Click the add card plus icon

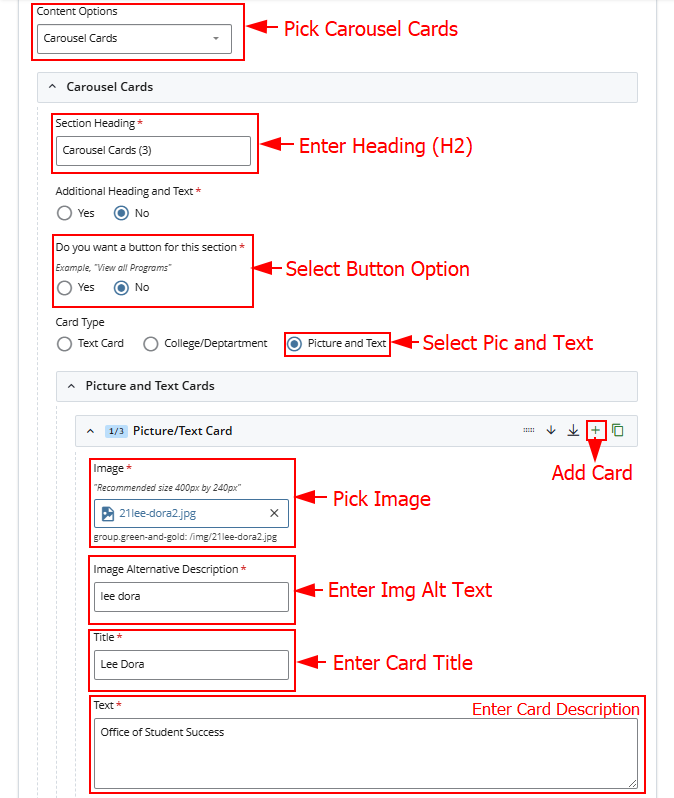pos(596,430)
